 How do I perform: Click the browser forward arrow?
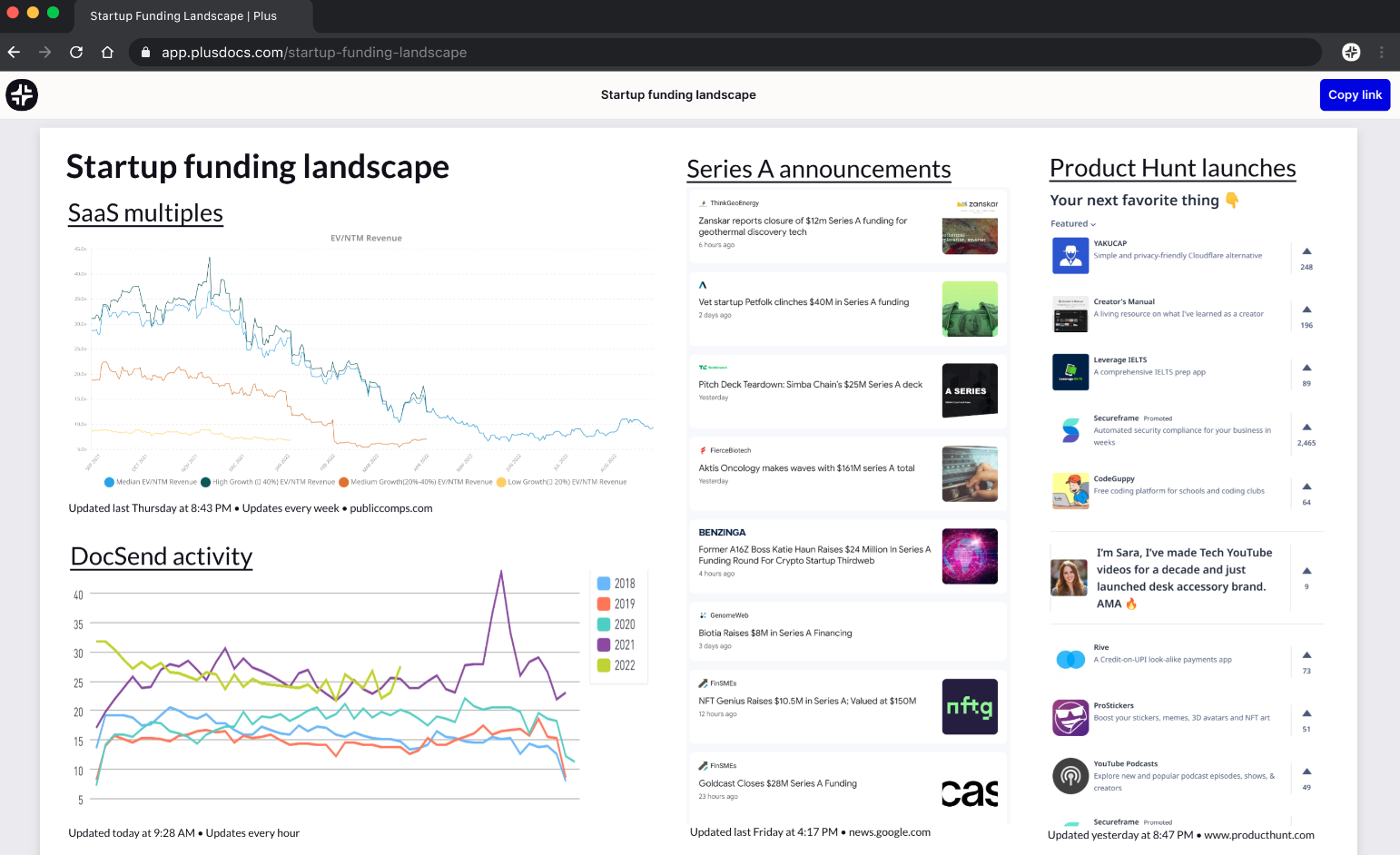[45, 53]
